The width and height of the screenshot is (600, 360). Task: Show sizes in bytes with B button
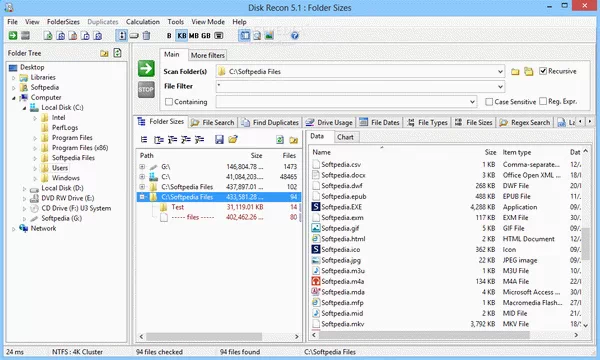tap(169, 36)
